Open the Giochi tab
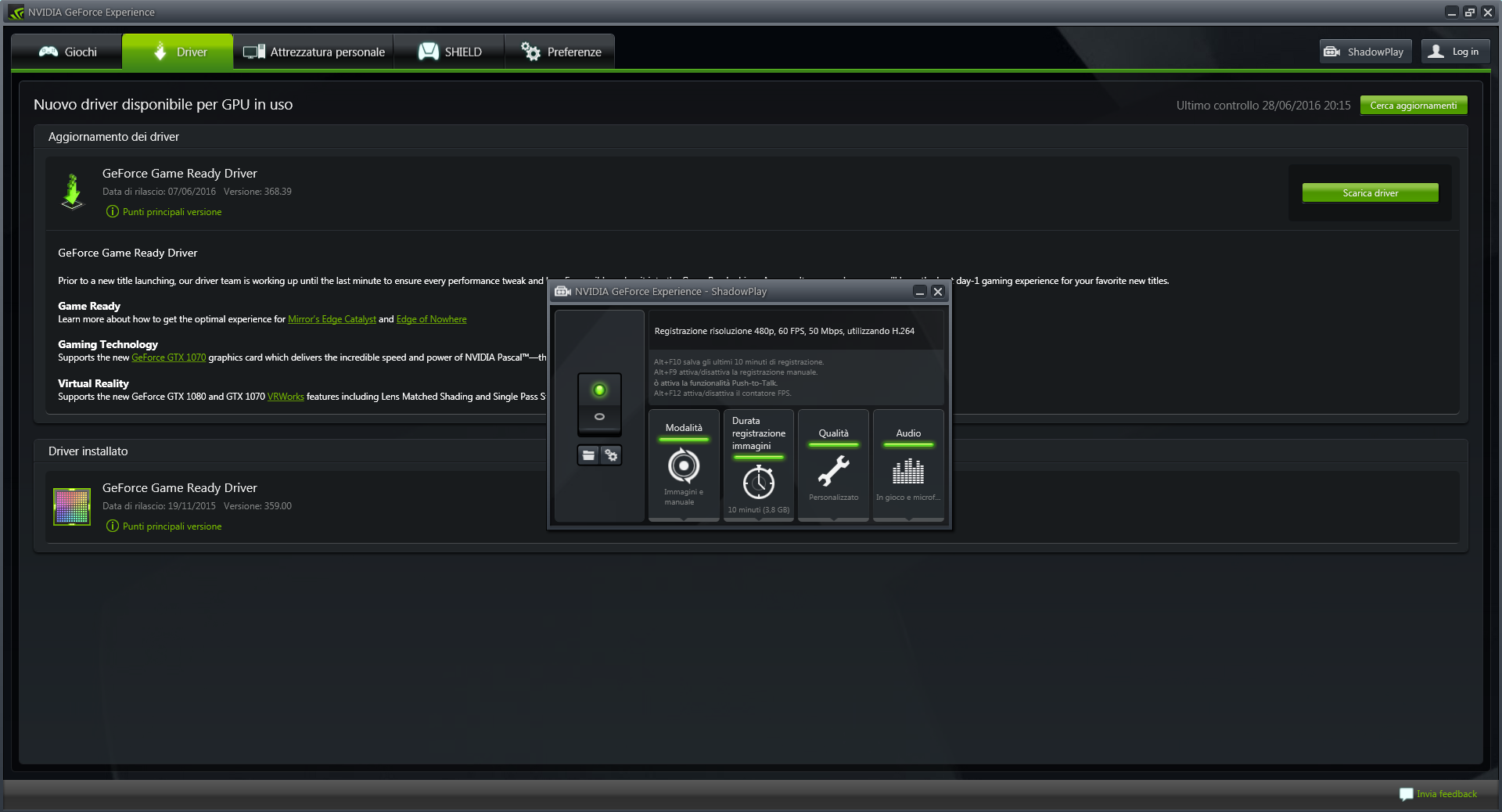The height and width of the screenshot is (812, 1502). (67, 52)
